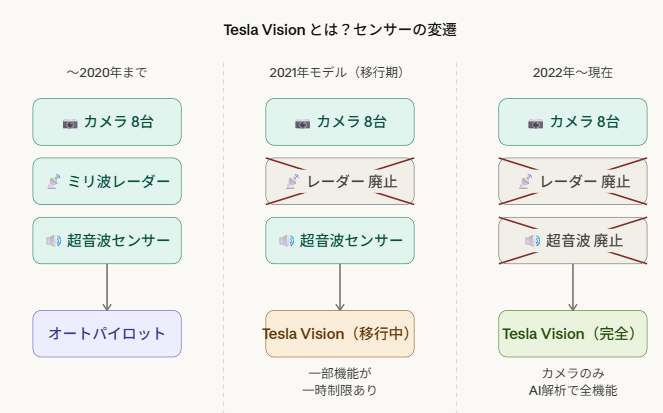Click the caption AI解析で全機能
Image resolution: width=663 pixels, height=413 pixels.
click(x=573, y=390)
